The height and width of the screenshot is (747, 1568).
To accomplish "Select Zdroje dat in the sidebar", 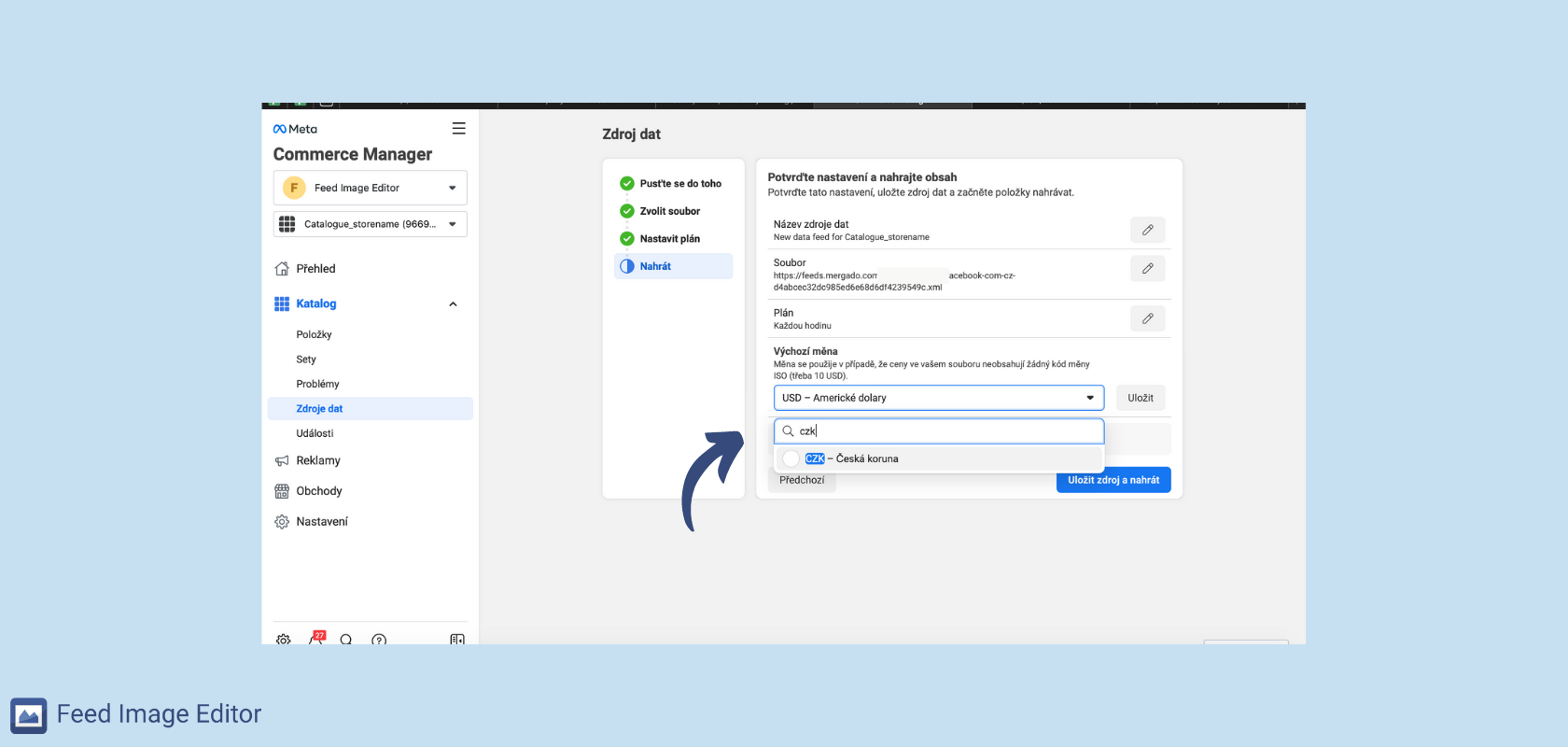I will point(370,409).
